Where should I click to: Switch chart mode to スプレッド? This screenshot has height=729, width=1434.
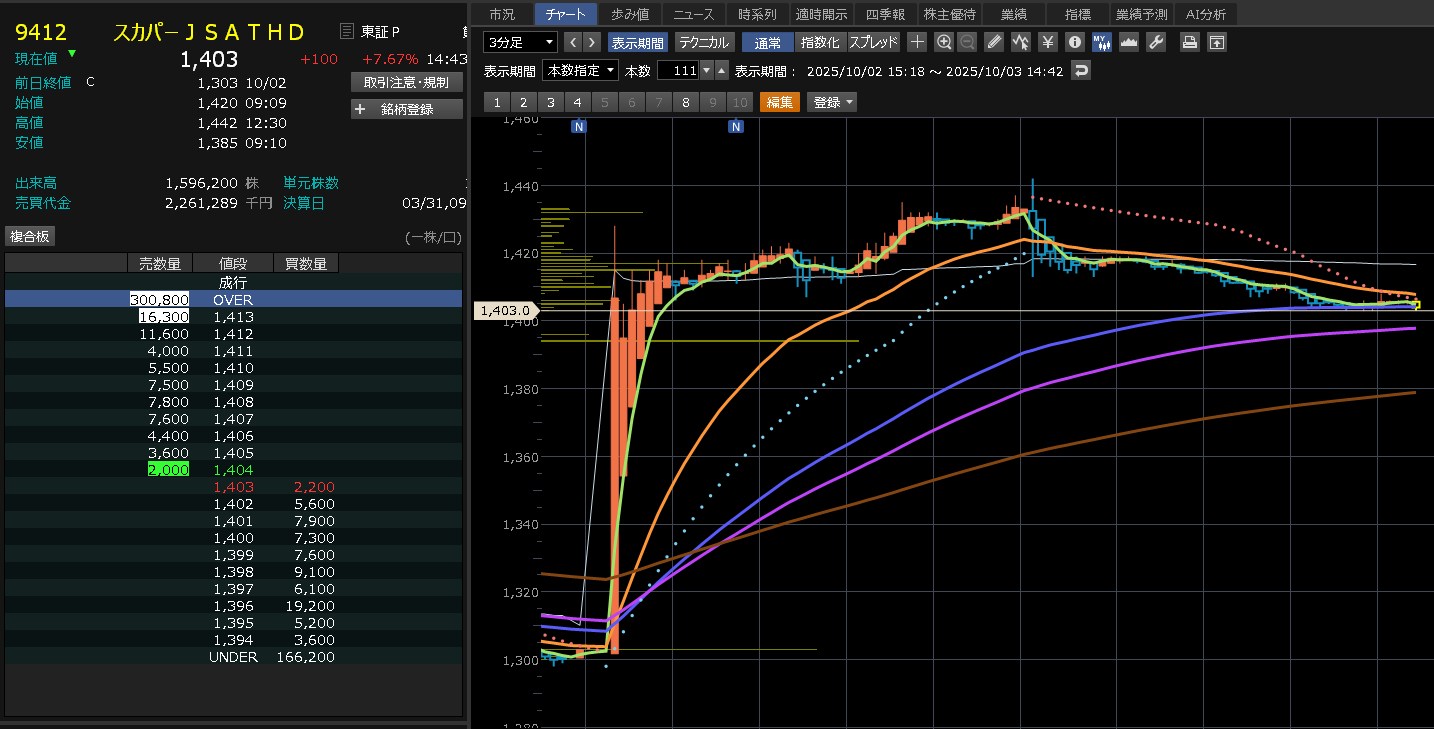874,43
